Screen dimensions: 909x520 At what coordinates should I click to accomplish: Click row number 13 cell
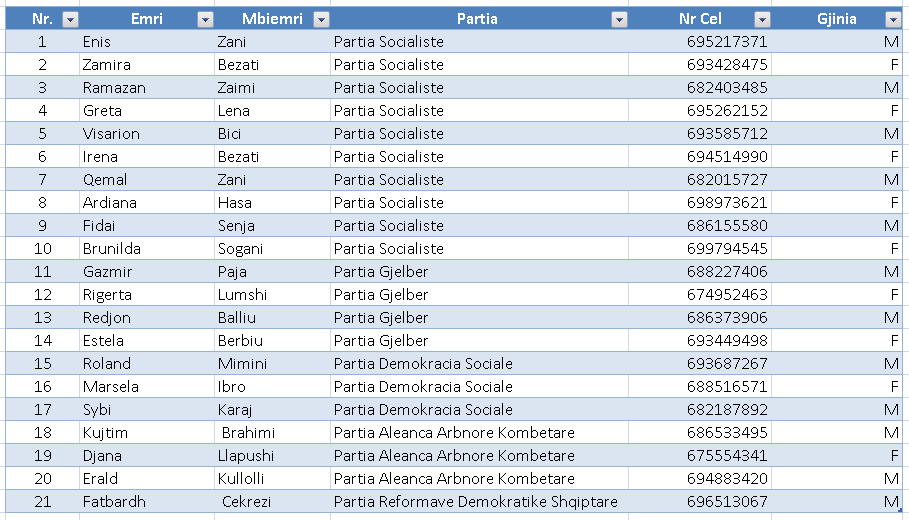pyautogui.click(x=42, y=318)
